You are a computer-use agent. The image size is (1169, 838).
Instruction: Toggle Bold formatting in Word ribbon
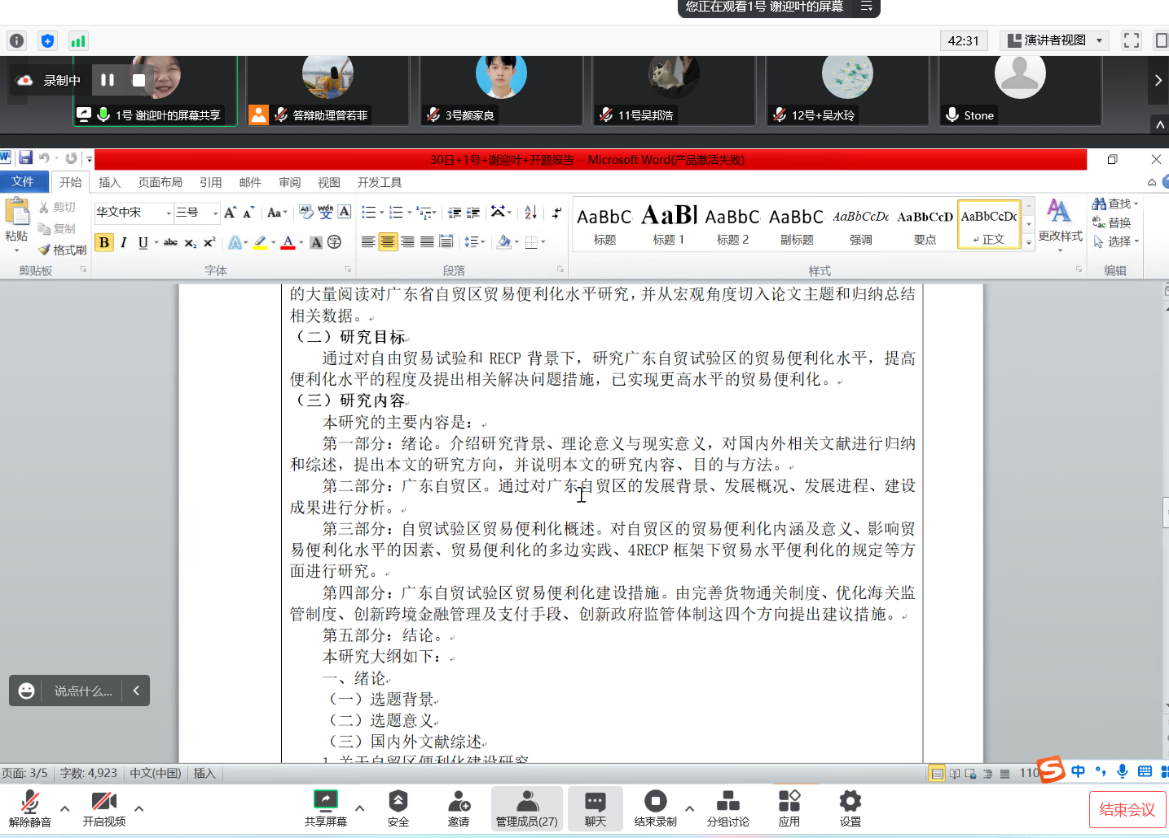click(x=104, y=242)
